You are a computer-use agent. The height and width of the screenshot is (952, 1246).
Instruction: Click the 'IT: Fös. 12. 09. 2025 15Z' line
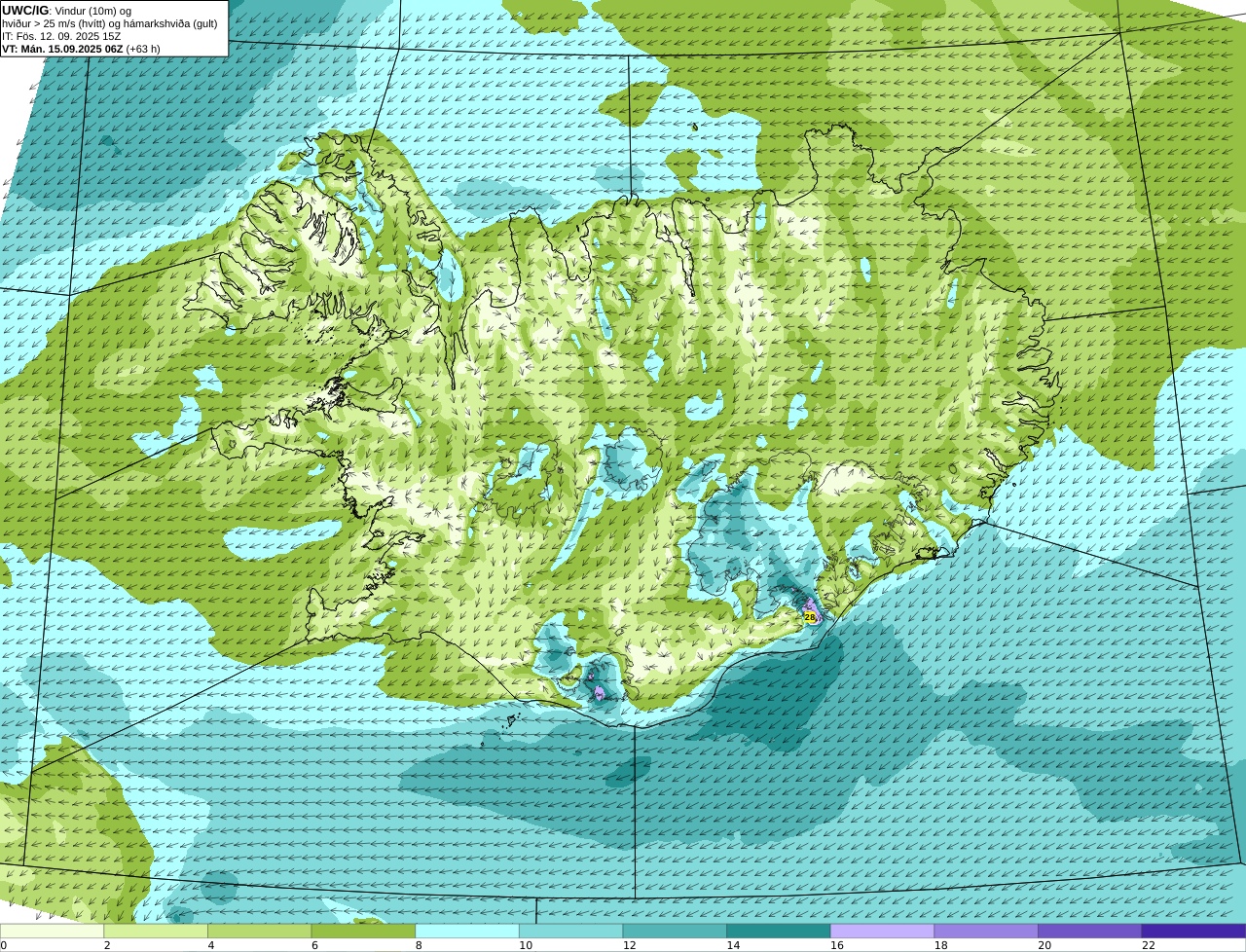tap(61, 36)
